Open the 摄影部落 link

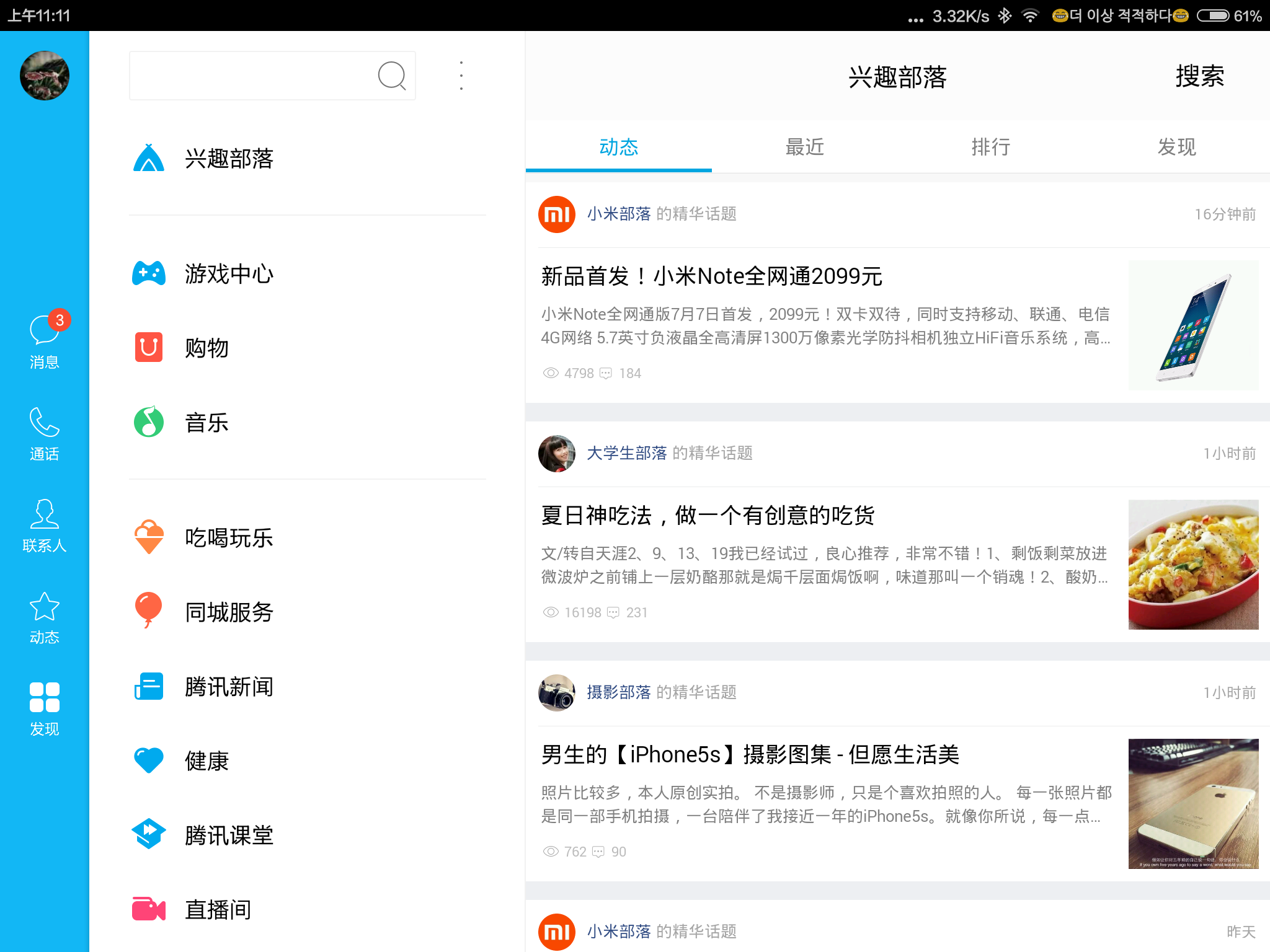(619, 693)
